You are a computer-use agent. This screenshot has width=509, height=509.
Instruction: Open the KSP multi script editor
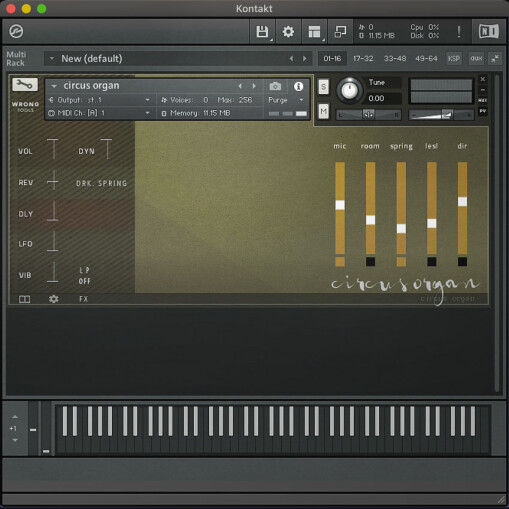454,58
